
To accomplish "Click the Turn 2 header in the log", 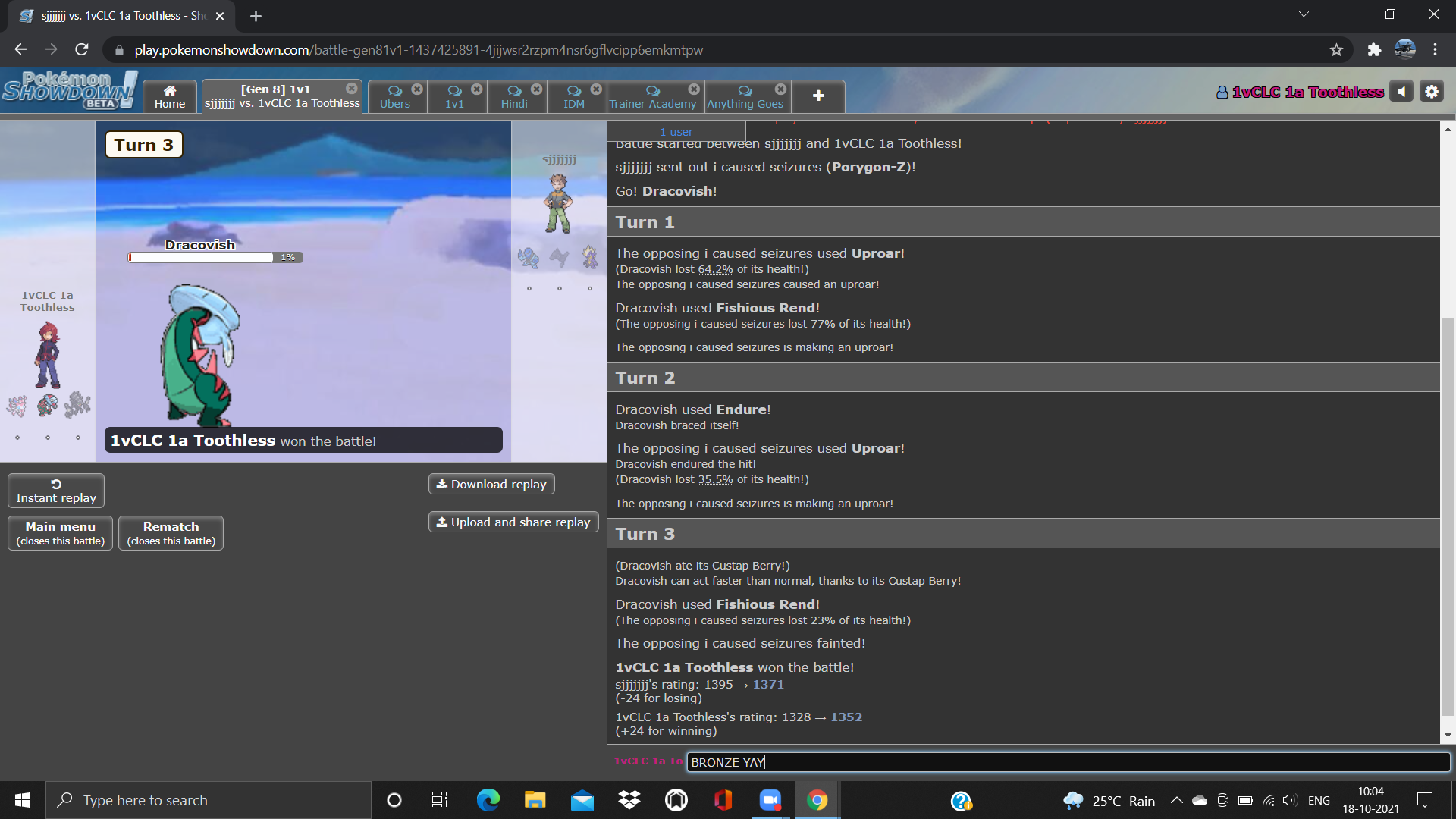I will click(1024, 378).
